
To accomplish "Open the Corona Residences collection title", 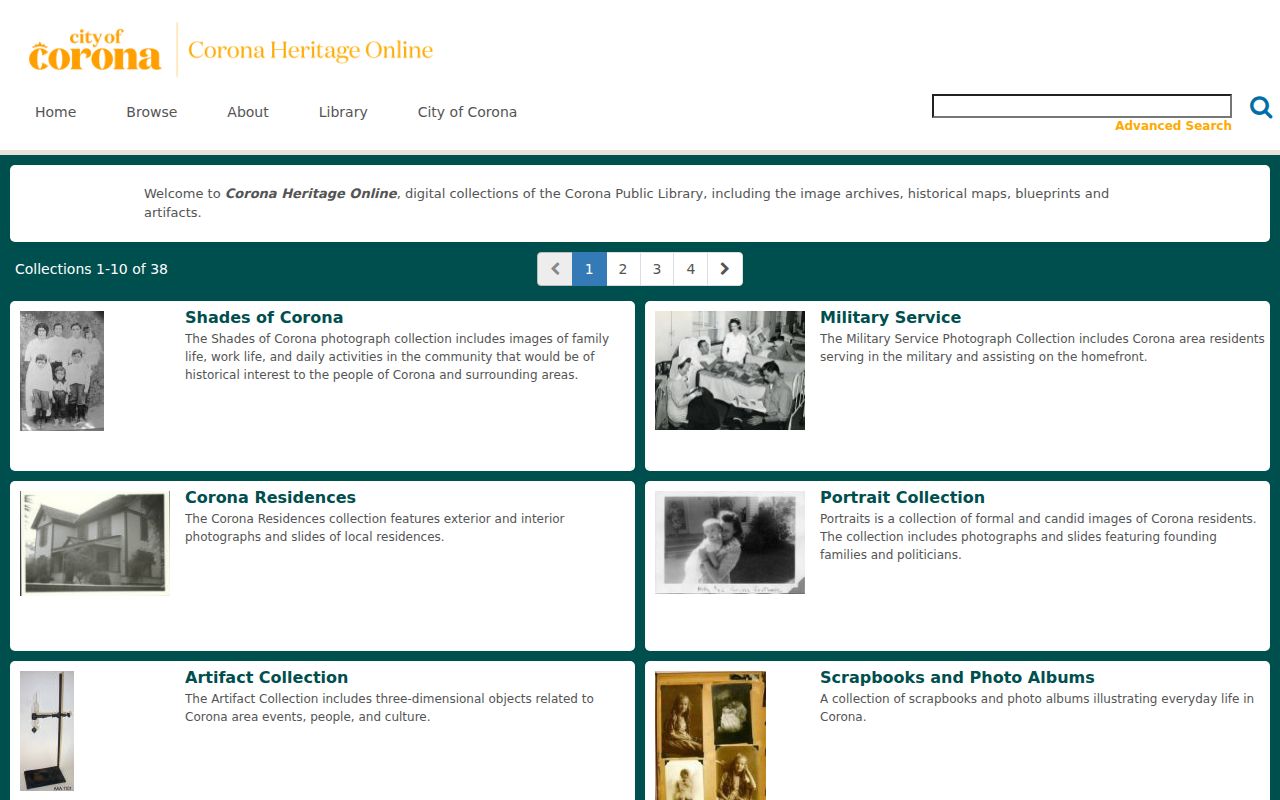I will pyautogui.click(x=270, y=497).
